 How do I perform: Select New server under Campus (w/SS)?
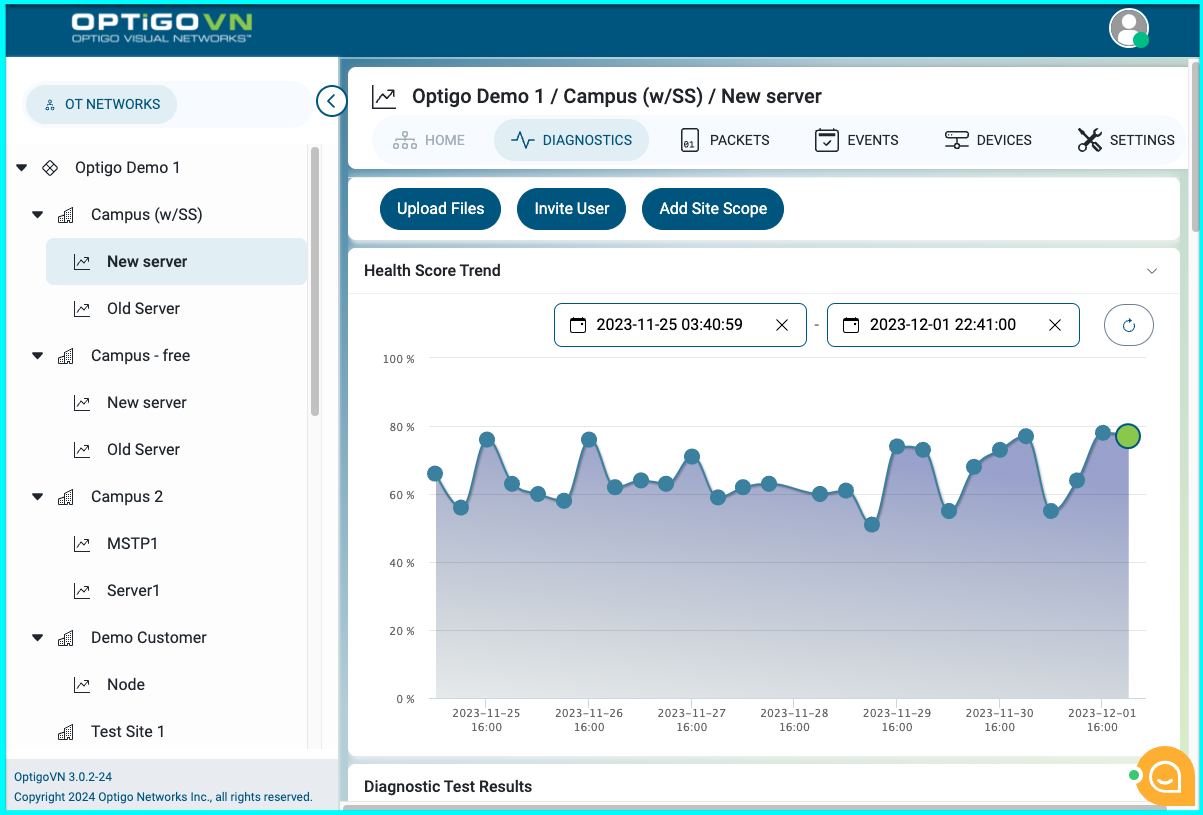click(x=176, y=262)
